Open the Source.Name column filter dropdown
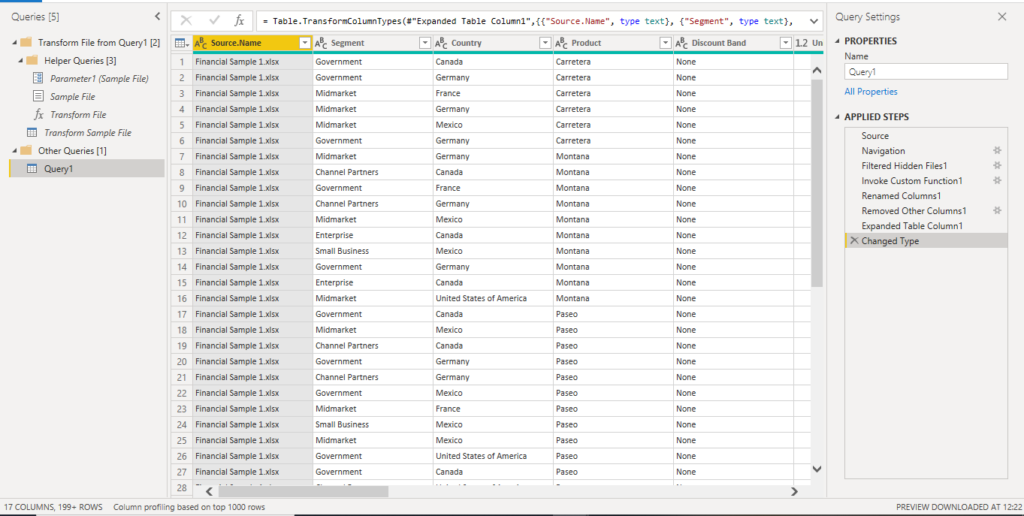1024x516 pixels. (304, 44)
